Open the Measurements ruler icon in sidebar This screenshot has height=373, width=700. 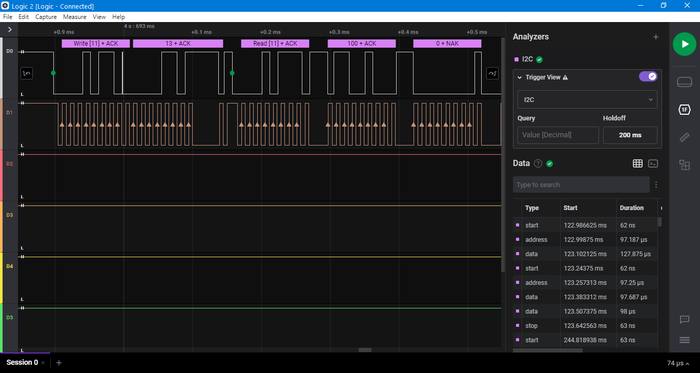(x=684, y=137)
